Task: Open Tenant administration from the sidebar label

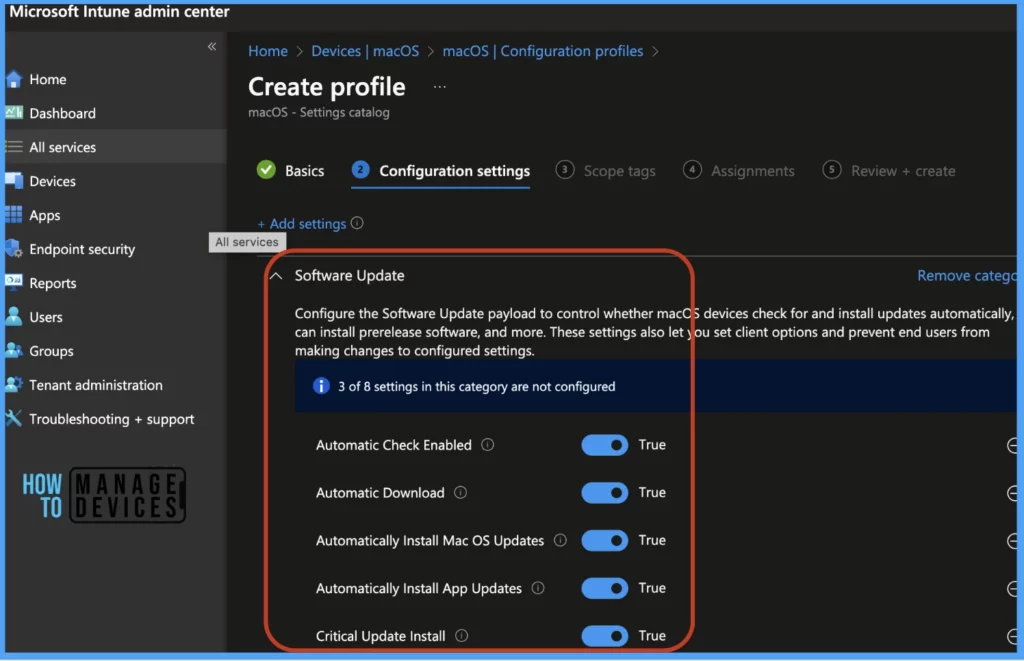Action: (x=96, y=385)
